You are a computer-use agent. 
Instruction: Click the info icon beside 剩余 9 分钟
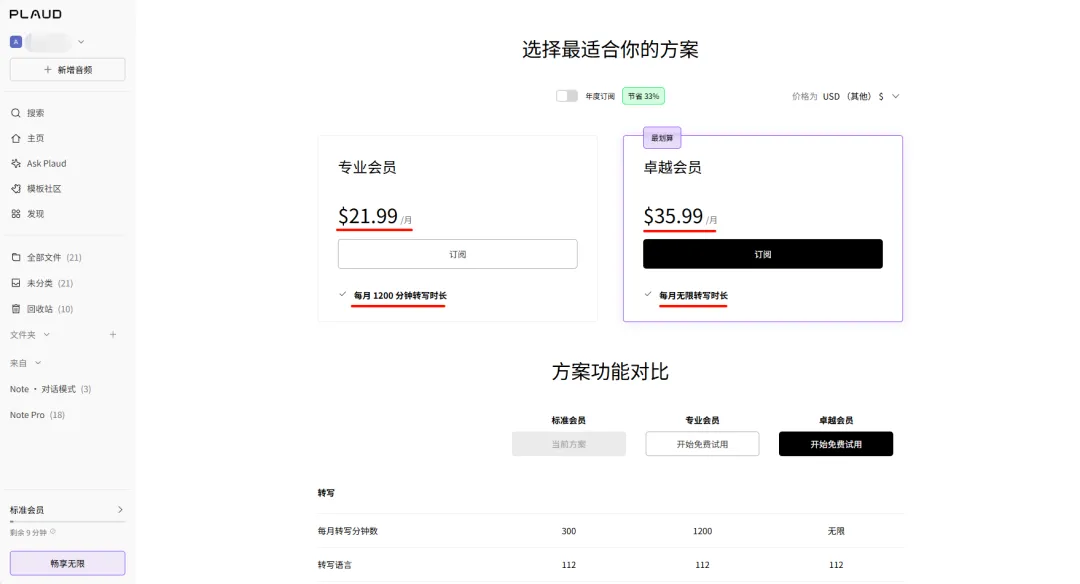pyautogui.click(x=53, y=532)
